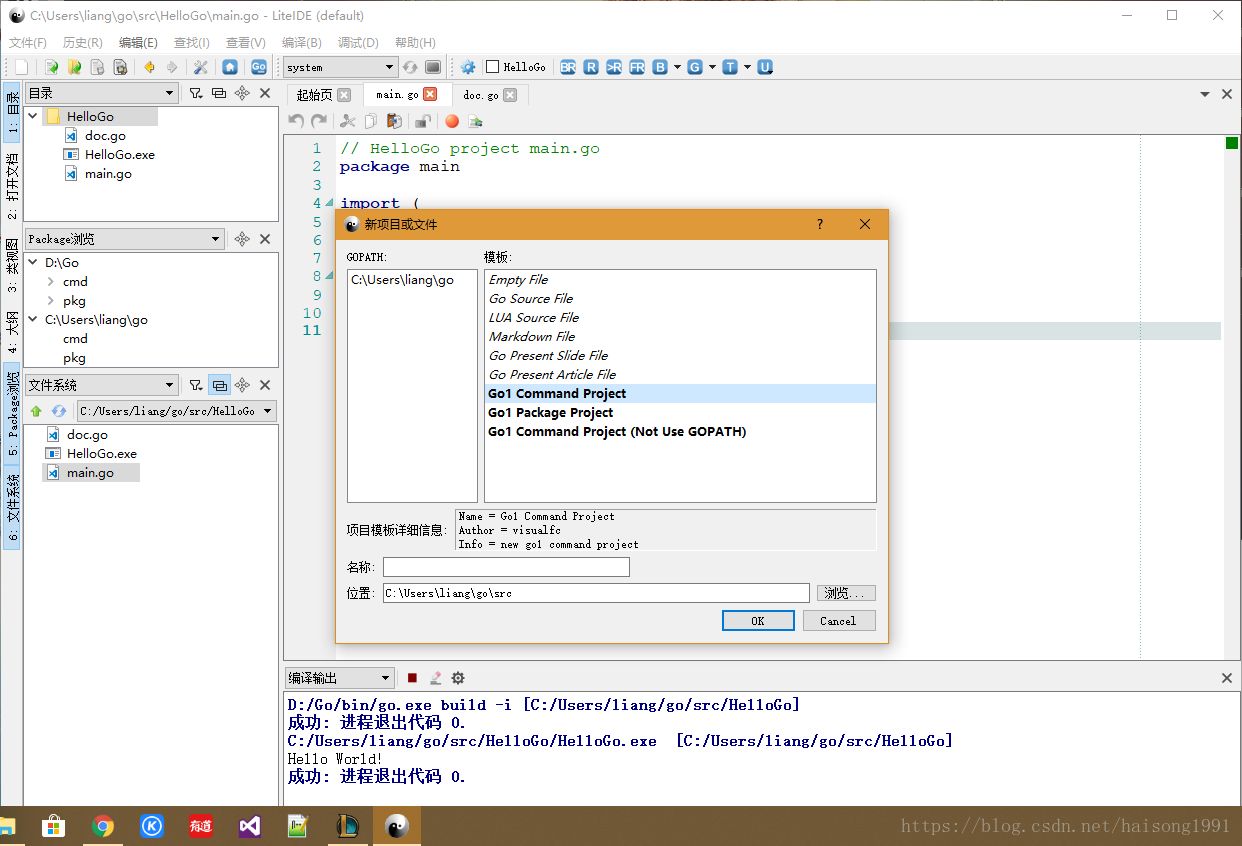1242x846 pixels.
Task: Select the 2: 打开文档 side tab
Action: [x=11, y=186]
